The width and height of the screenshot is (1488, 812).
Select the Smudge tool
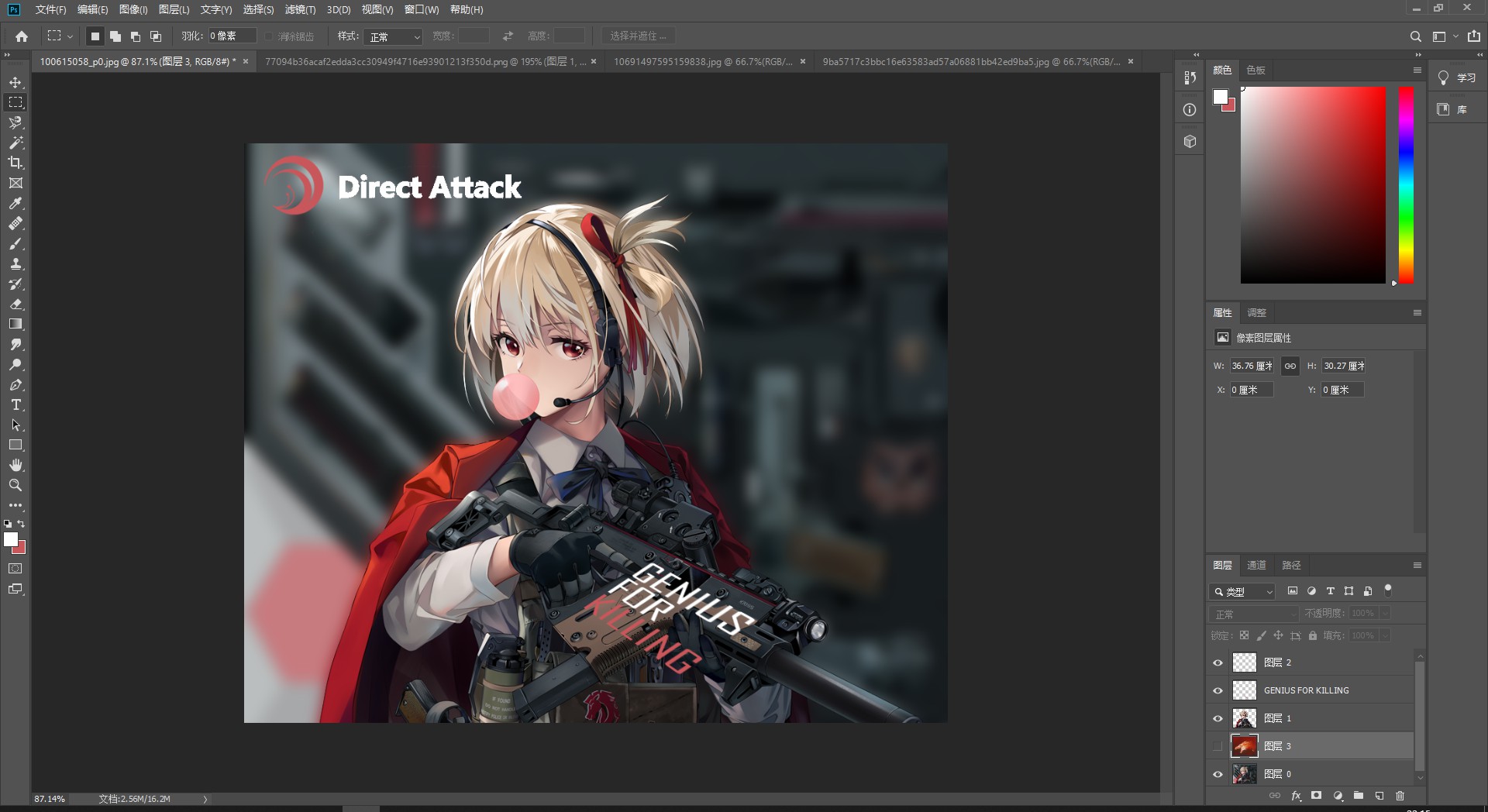click(15, 344)
